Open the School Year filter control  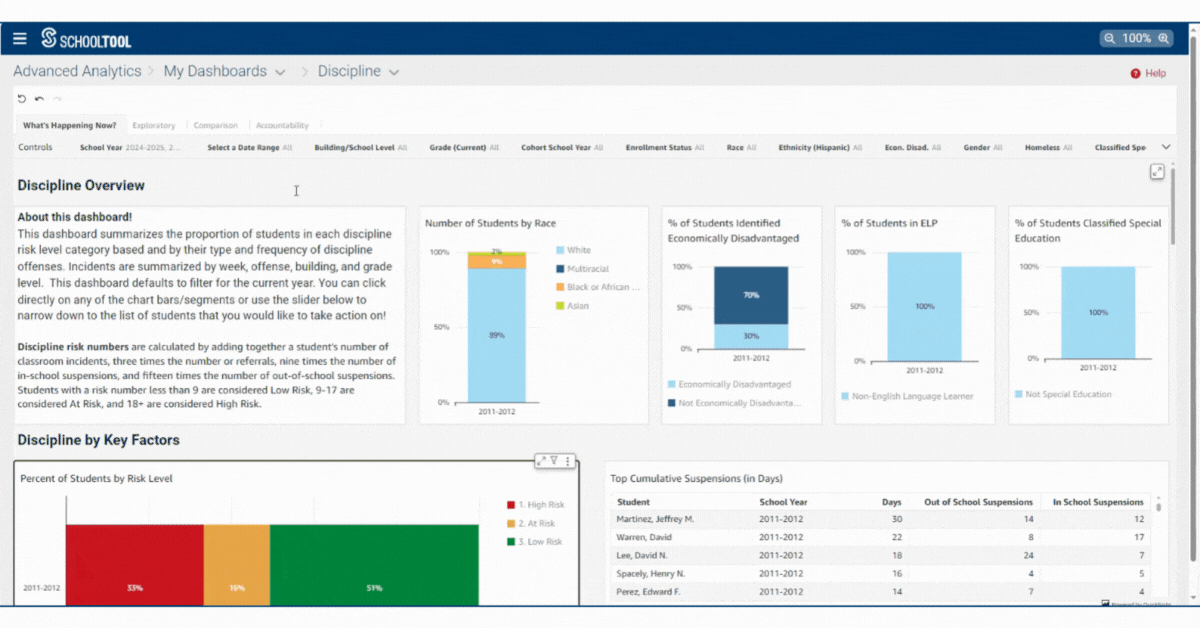pyautogui.click(x=130, y=148)
